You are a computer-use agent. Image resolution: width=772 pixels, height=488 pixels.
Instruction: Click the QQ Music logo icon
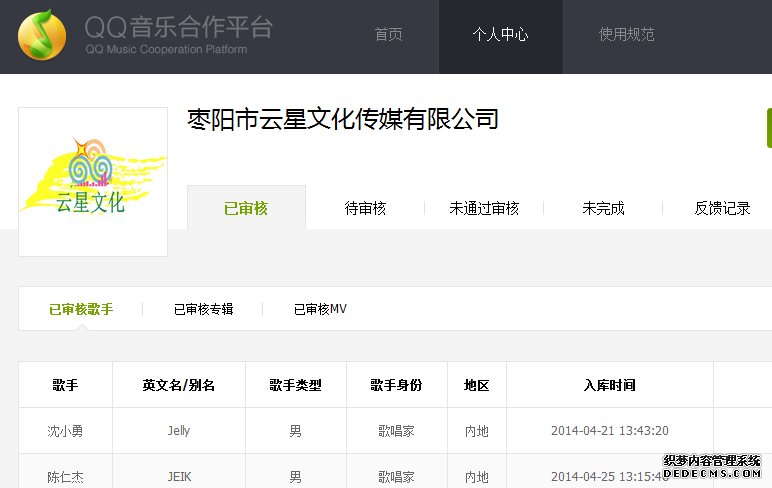pyautogui.click(x=42, y=35)
